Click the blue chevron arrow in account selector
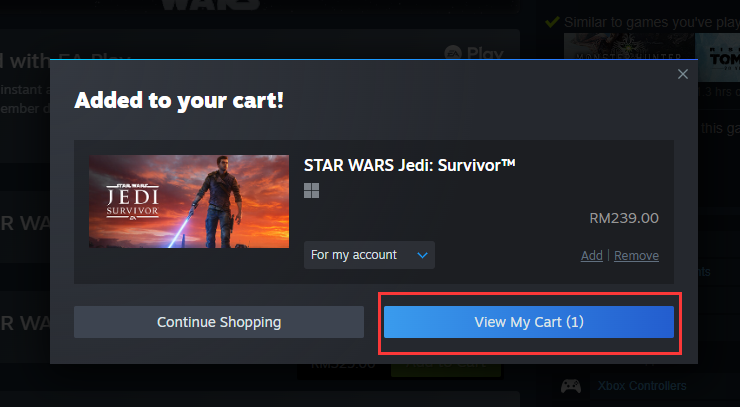 pyautogui.click(x=422, y=255)
